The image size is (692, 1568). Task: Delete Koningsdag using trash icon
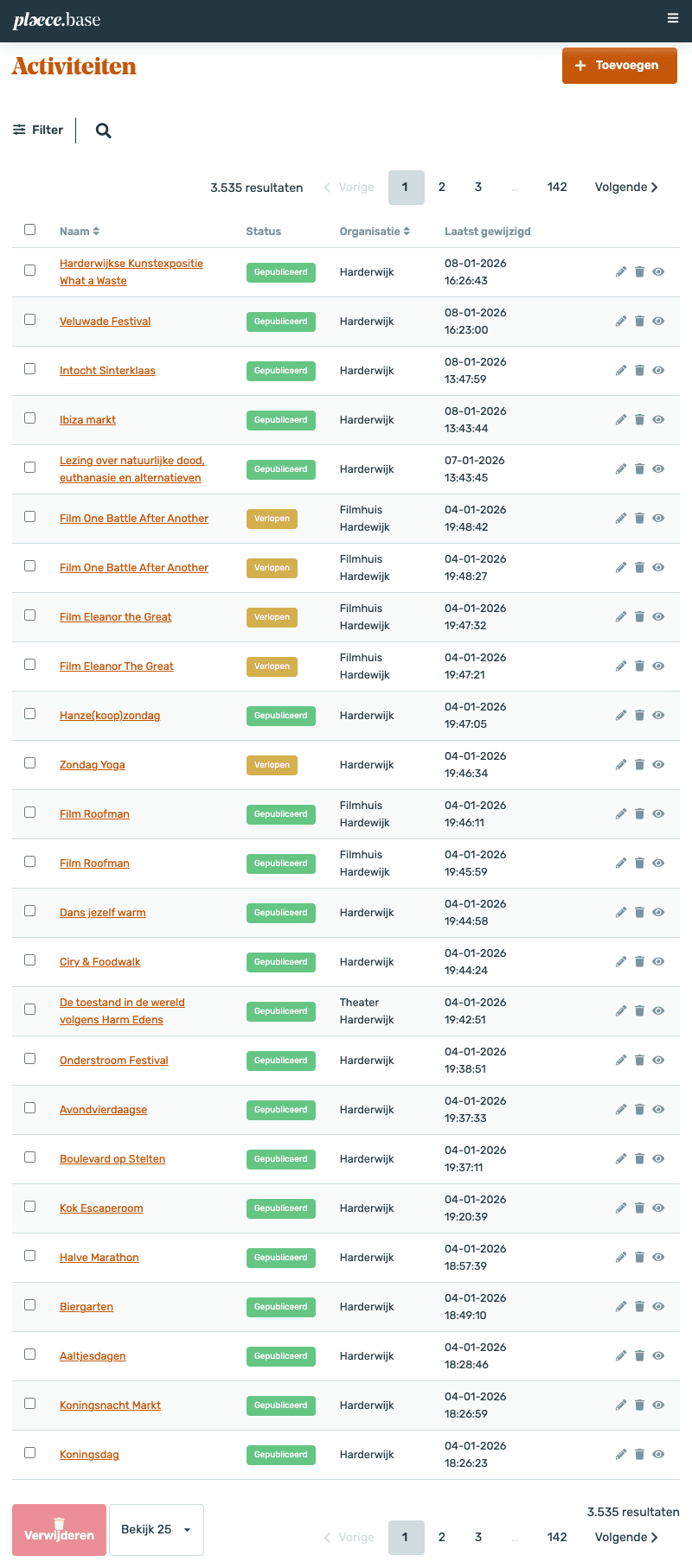[x=640, y=1454]
